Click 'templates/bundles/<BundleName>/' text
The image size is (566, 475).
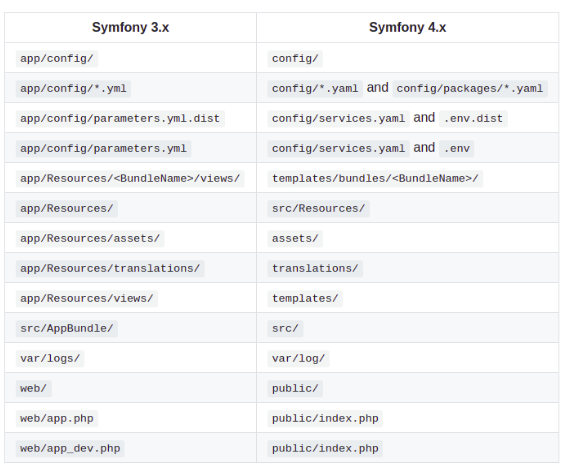tap(375, 178)
